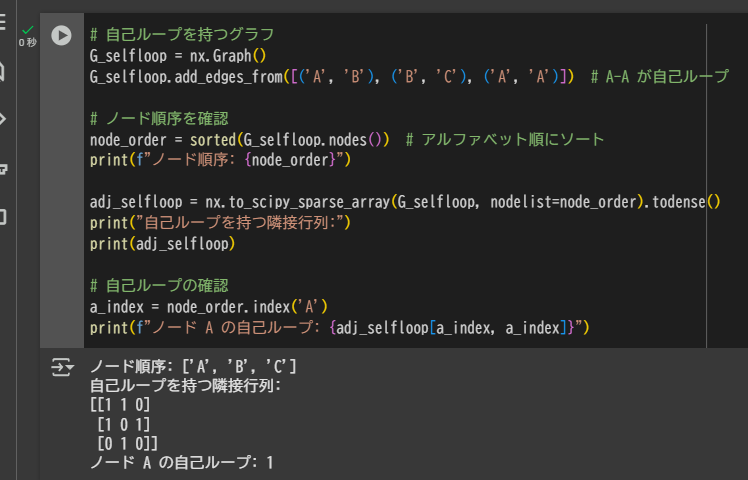The height and width of the screenshot is (480, 748).
Task: Click the output matrix row '[0 1 0]]'
Action: coord(127,443)
